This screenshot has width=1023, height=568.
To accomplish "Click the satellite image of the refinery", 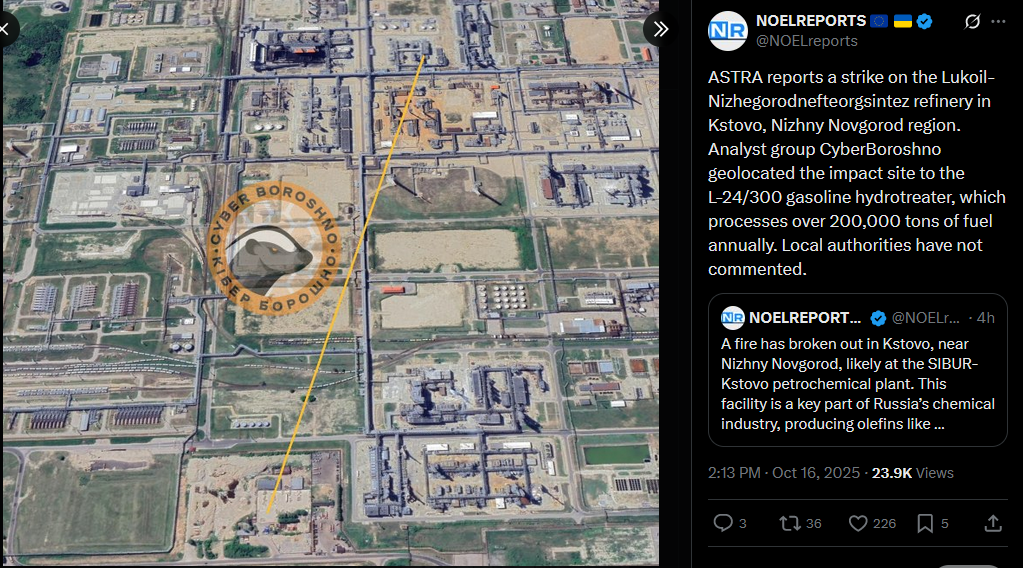I will 331,282.
